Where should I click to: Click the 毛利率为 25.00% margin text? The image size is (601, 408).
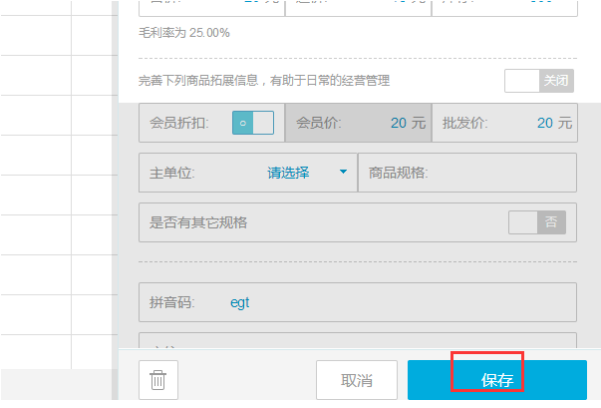click(x=185, y=33)
